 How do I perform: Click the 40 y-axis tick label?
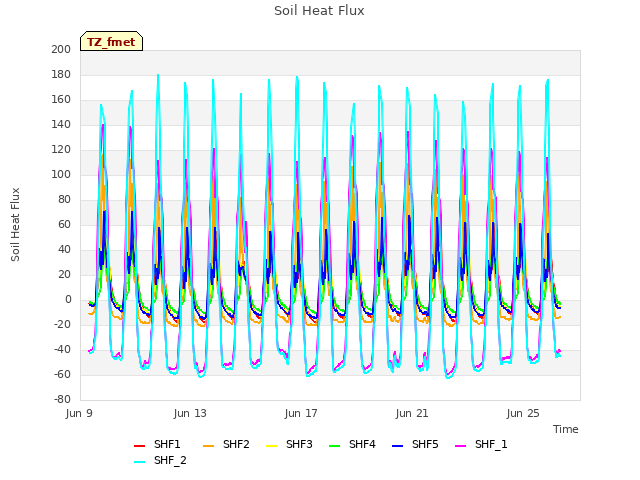pyautogui.click(x=64, y=250)
